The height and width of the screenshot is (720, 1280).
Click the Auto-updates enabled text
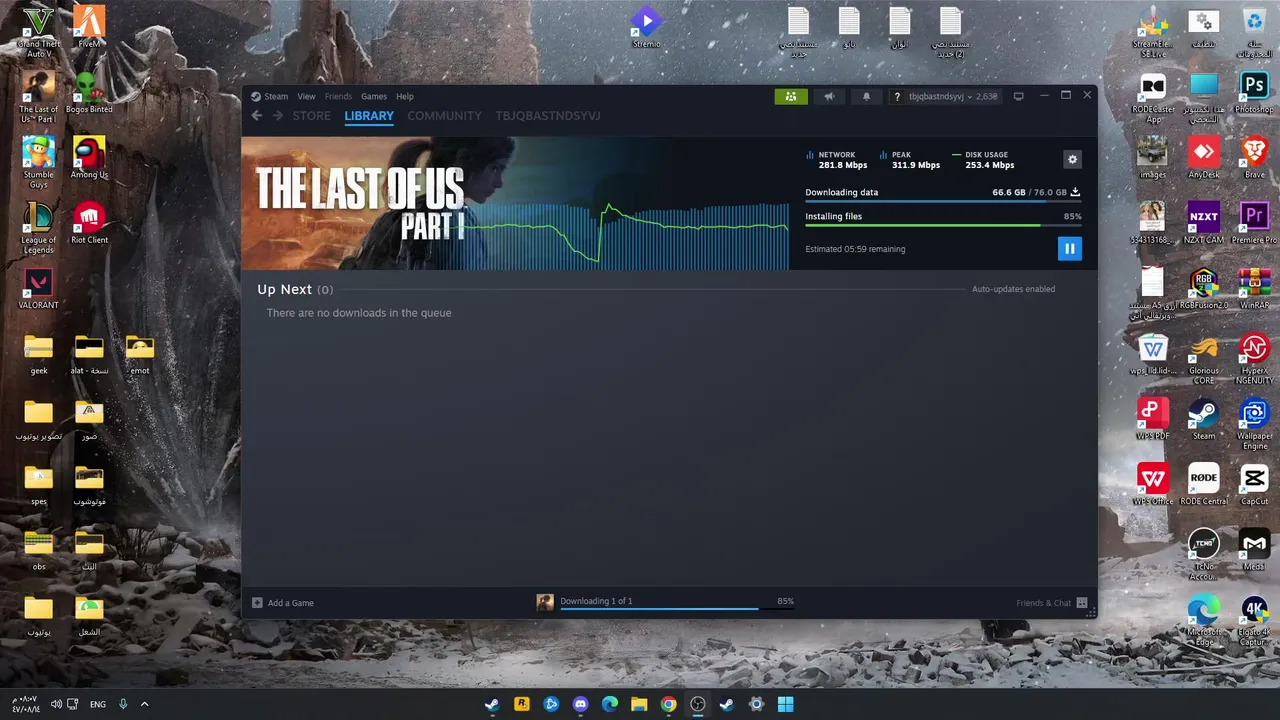click(1013, 289)
